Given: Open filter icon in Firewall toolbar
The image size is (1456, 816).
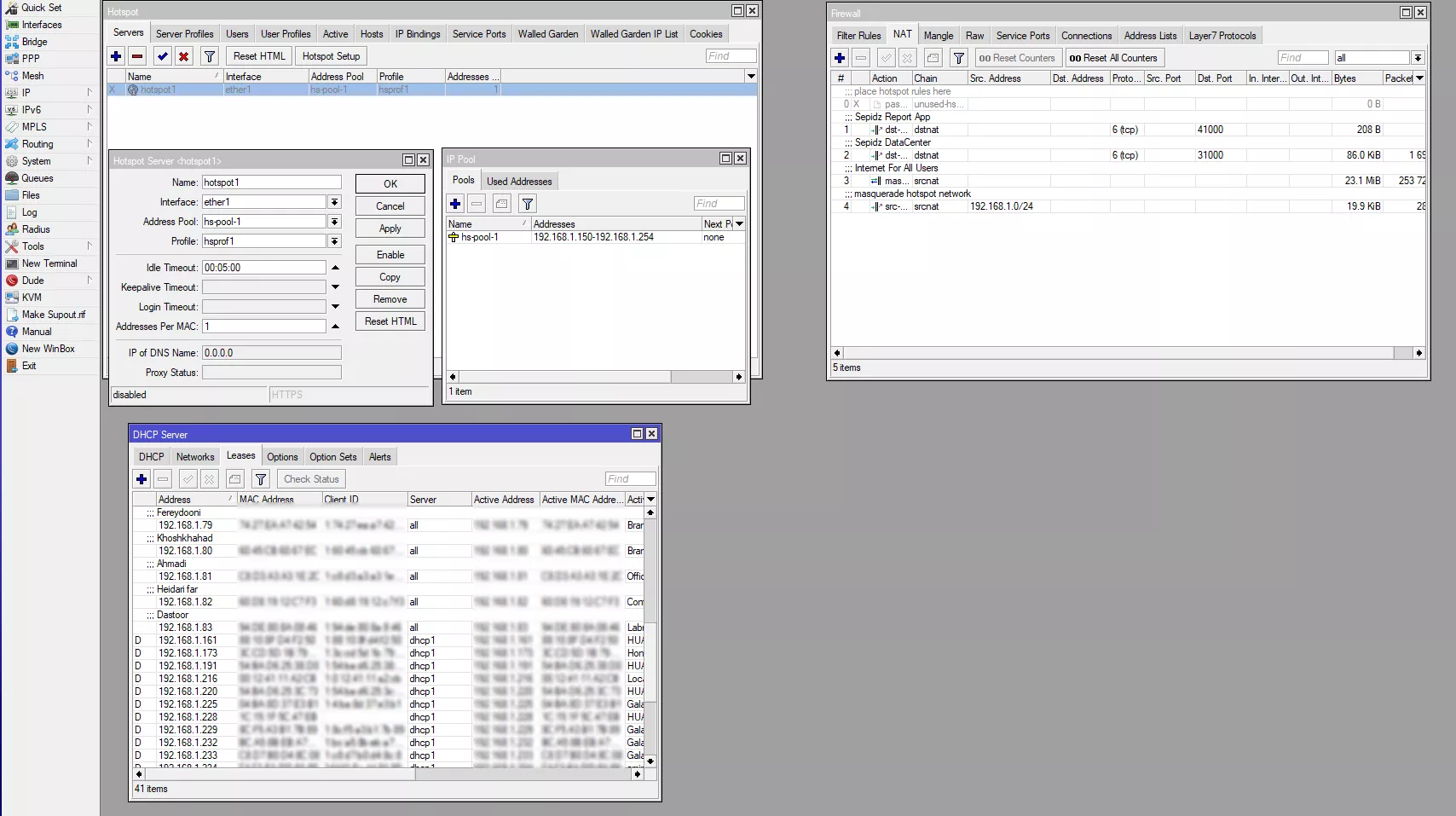Looking at the screenshot, I should [959, 58].
